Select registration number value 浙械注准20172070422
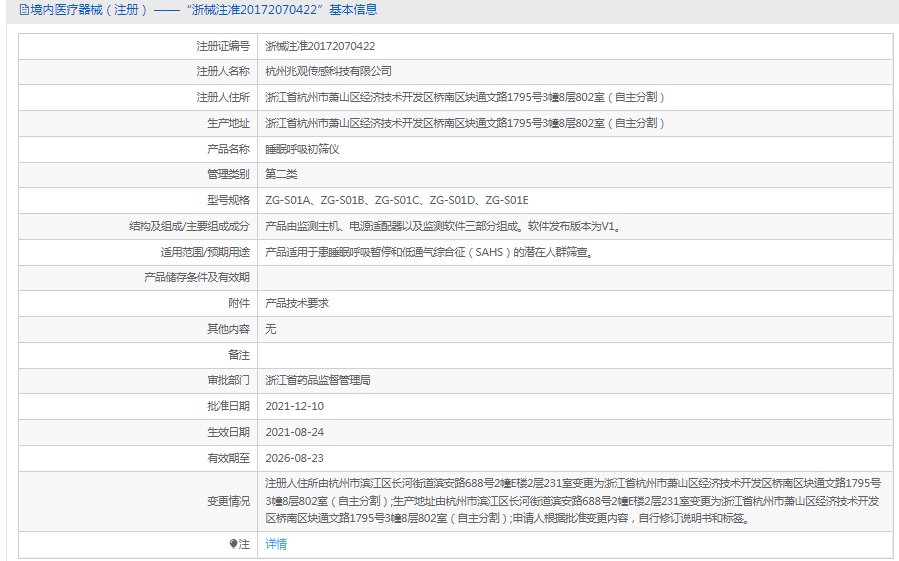Image resolution: width=899 pixels, height=561 pixels. tap(320, 46)
